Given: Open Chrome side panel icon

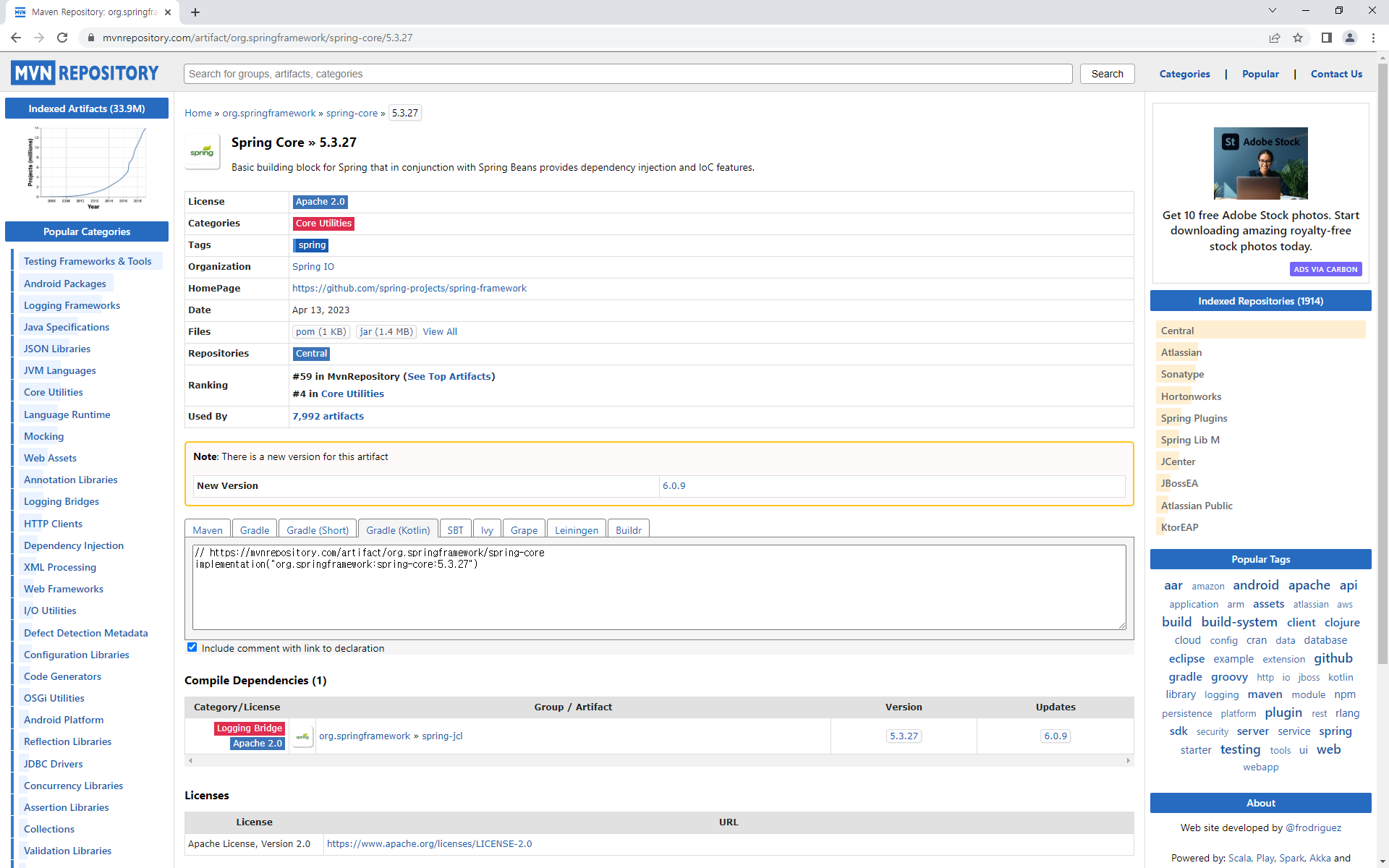Looking at the screenshot, I should pyautogui.click(x=1326, y=38).
